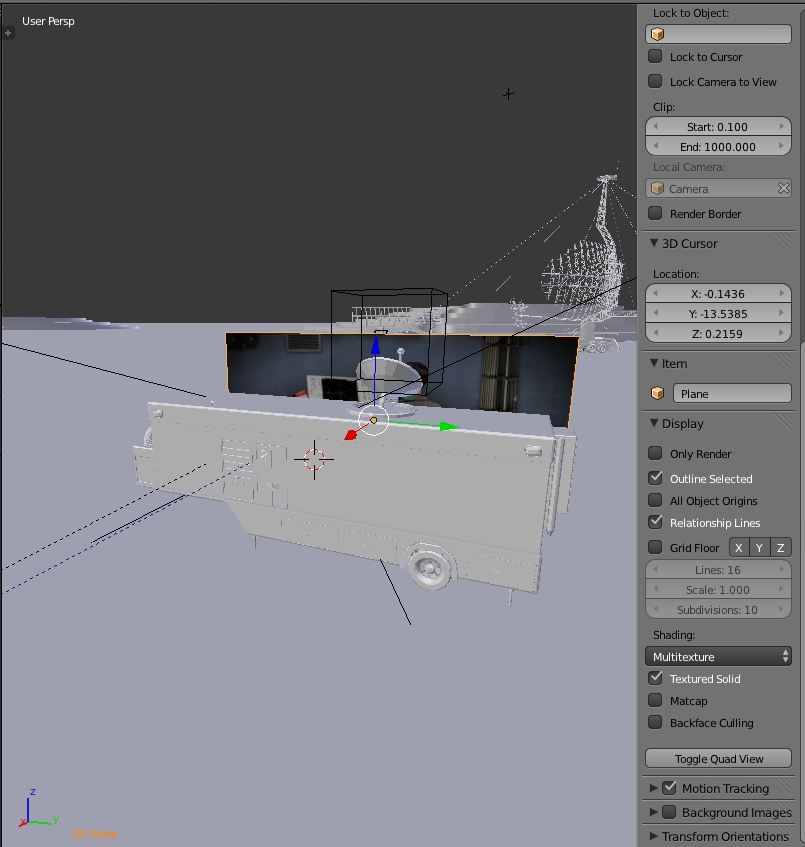Click the Camera object icon in Local Camera

click(658, 189)
